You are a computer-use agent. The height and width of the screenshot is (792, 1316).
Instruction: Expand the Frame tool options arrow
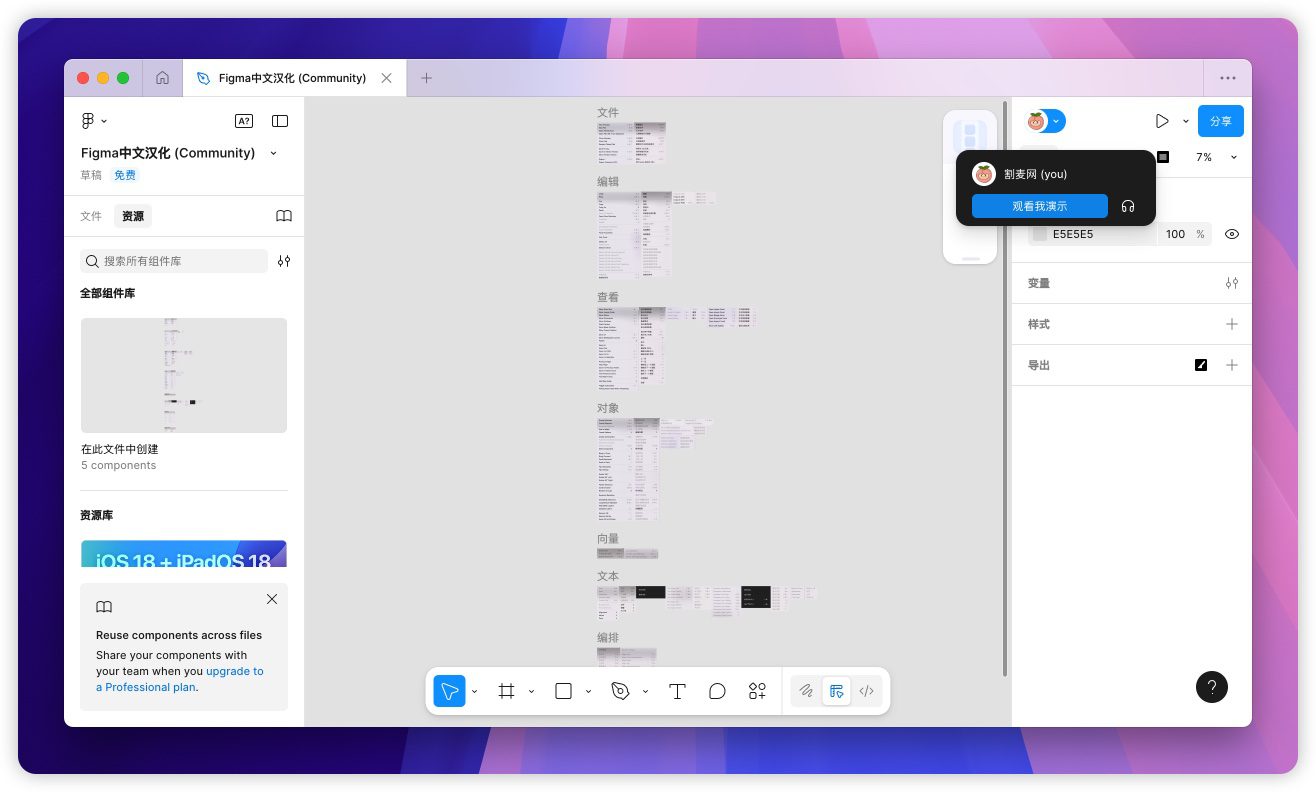pyautogui.click(x=532, y=691)
